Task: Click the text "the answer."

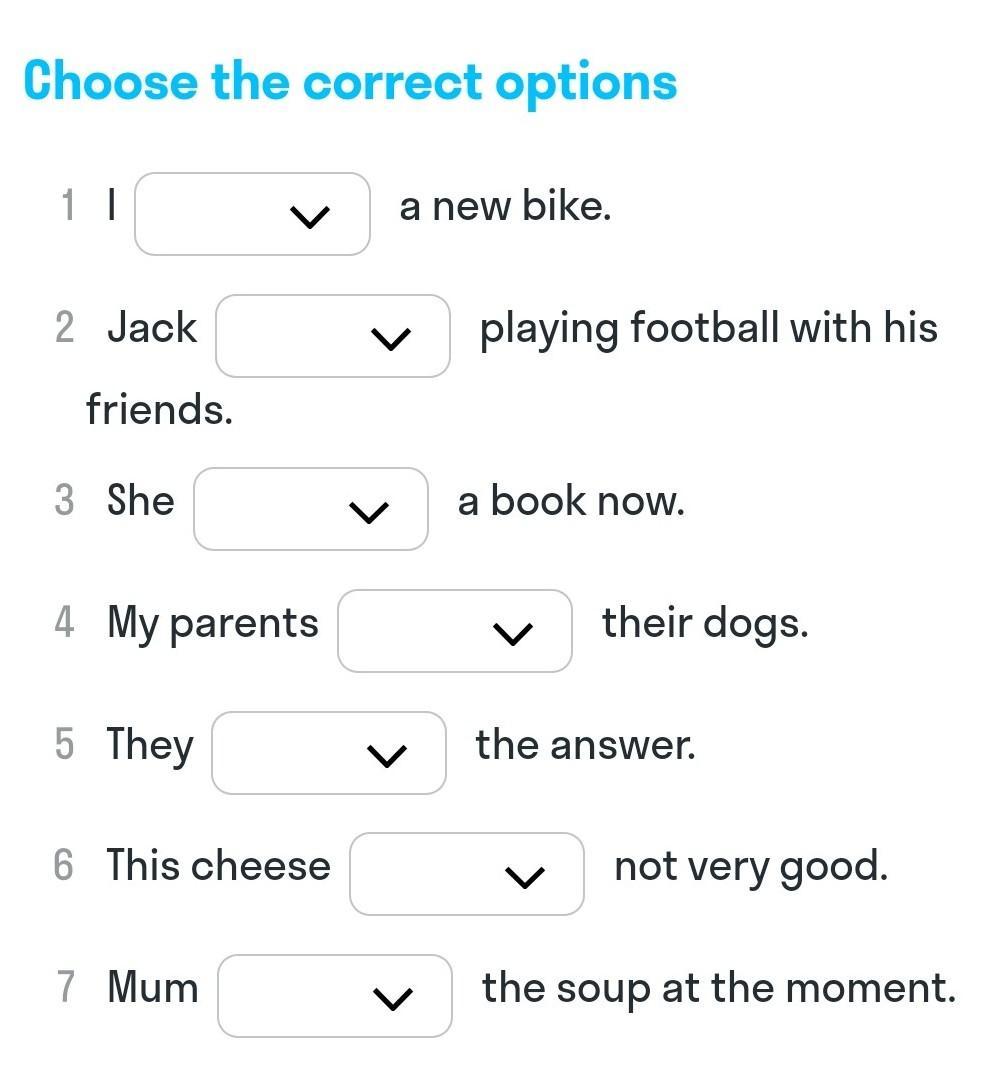Action: 585,745
